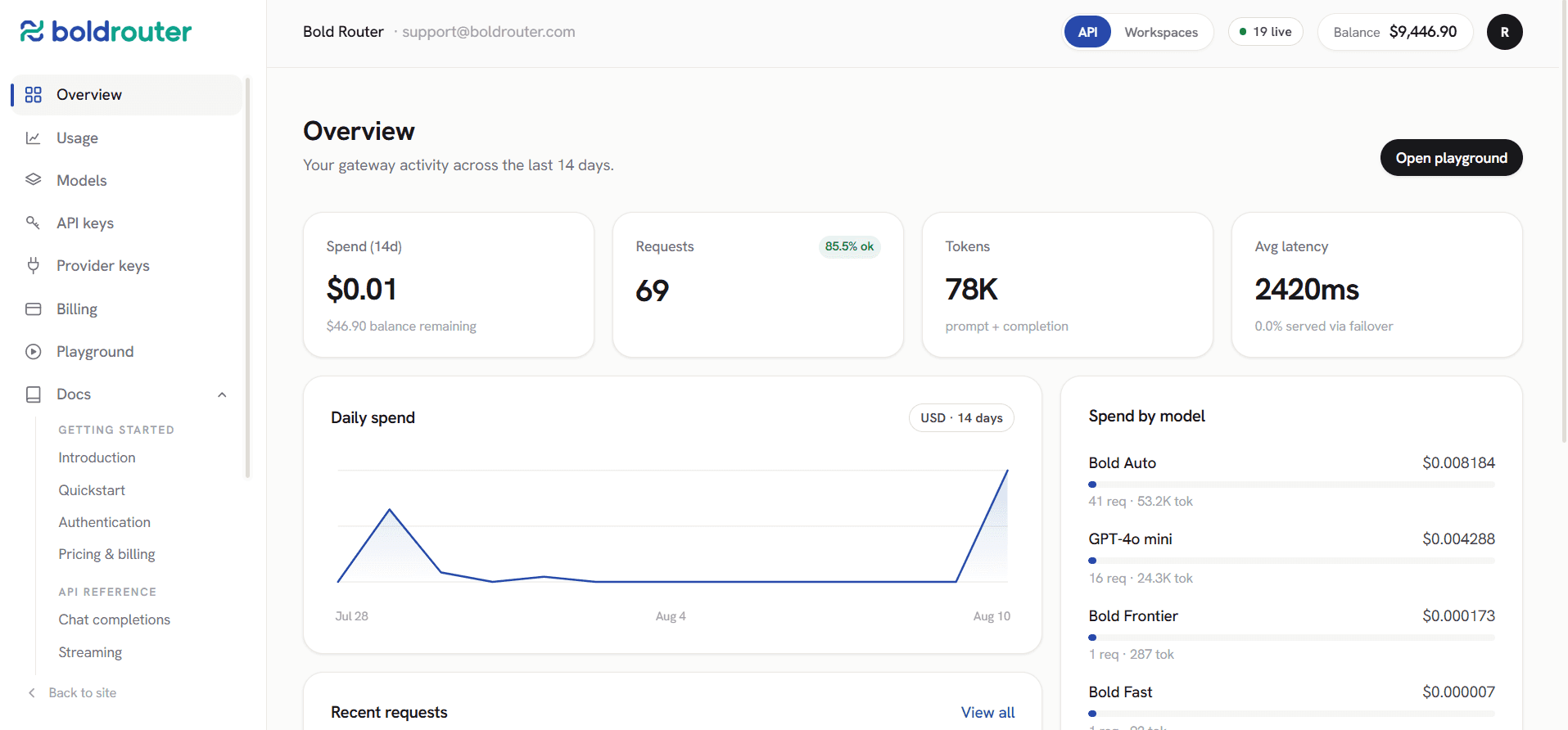Collapse the Docs section chevron

[222, 394]
